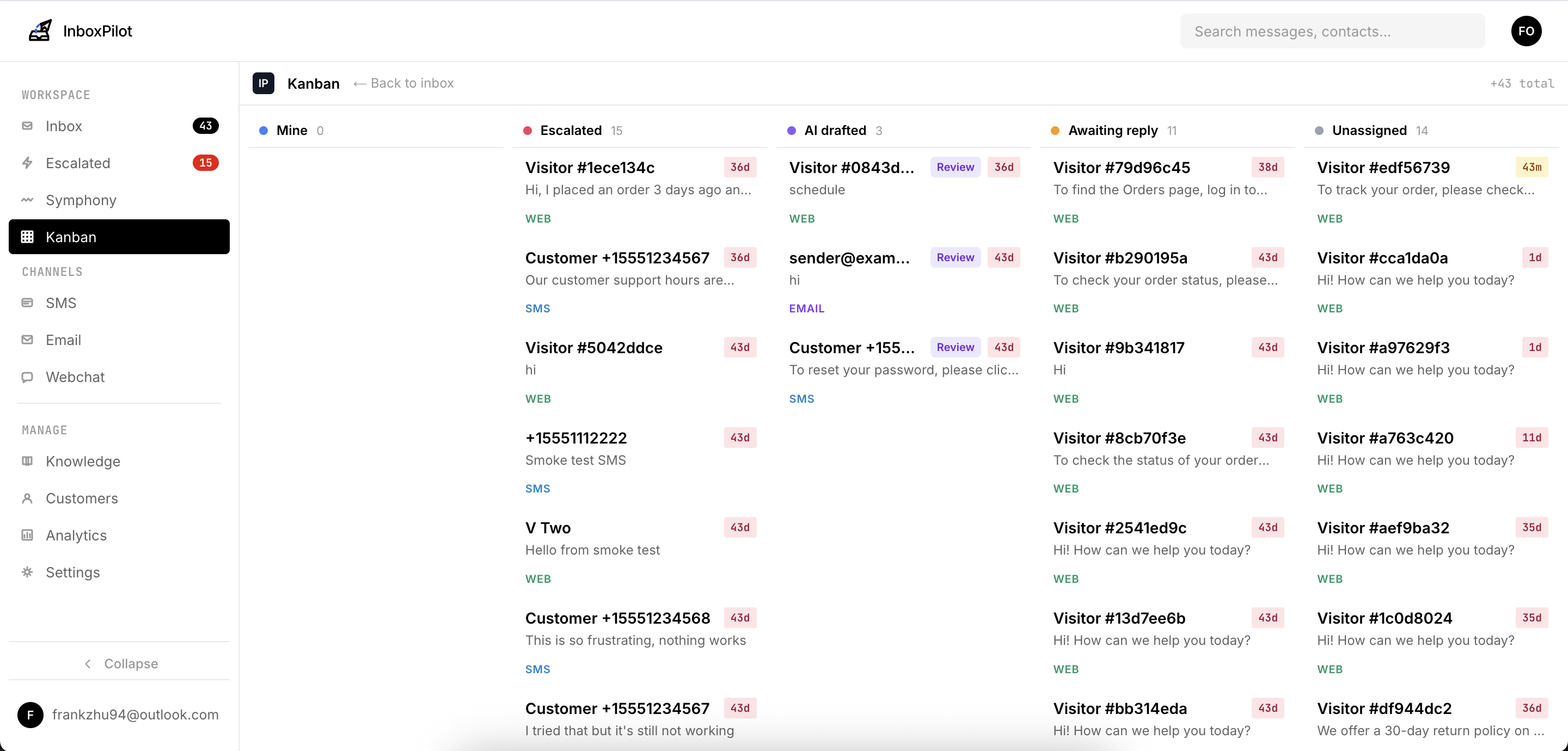This screenshot has width=1568, height=751.
Task: Click Back to inbox link
Action: click(403, 83)
